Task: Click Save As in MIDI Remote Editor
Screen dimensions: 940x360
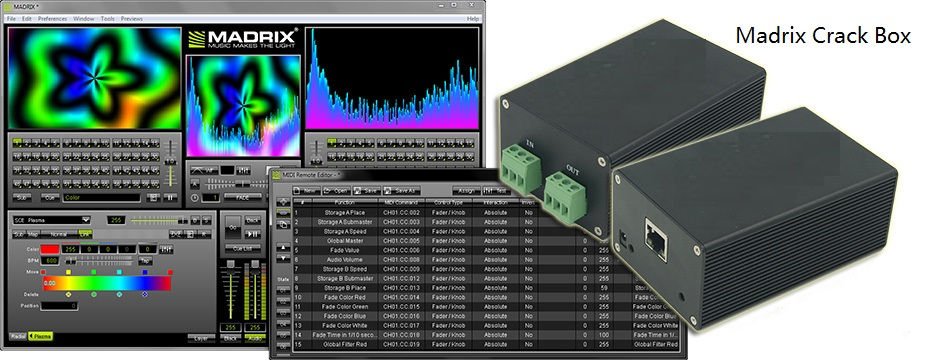Action: (x=402, y=190)
